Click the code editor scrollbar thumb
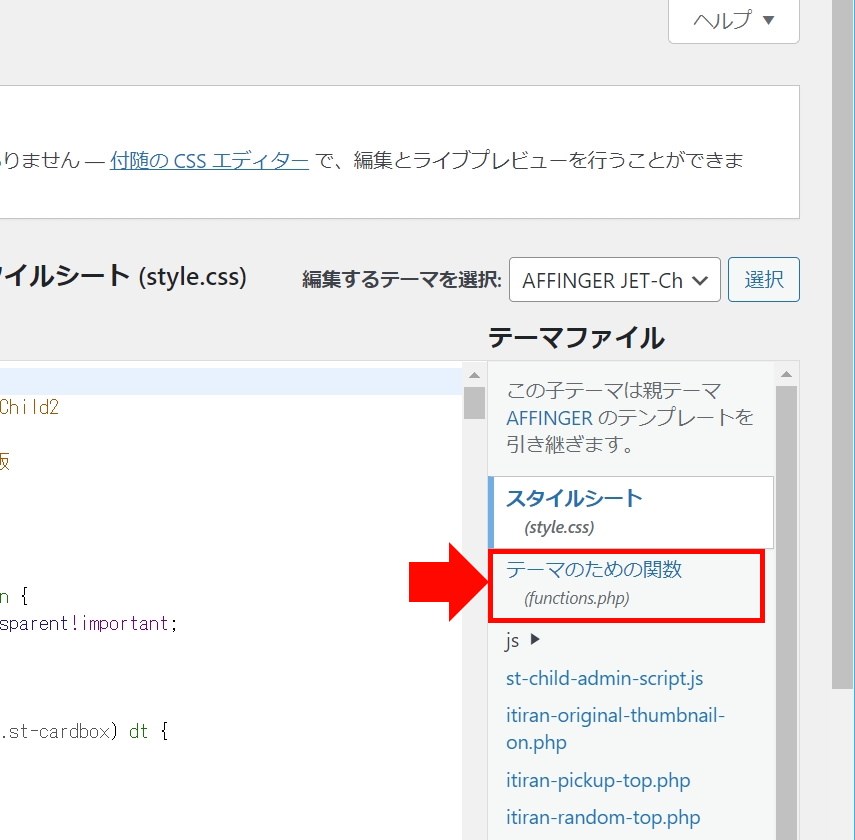Screen dimensions: 855x840 (474, 402)
